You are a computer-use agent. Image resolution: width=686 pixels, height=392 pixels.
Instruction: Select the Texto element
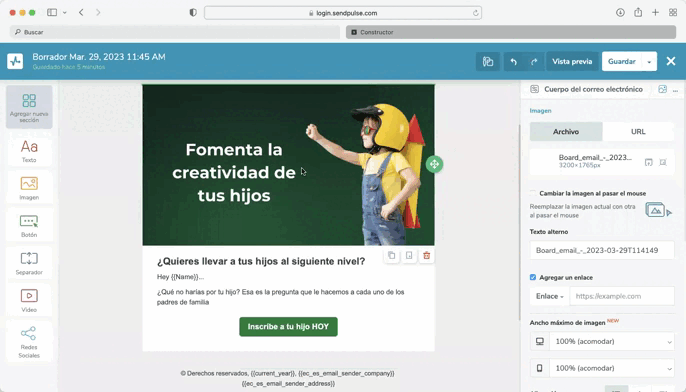point(29,151)
